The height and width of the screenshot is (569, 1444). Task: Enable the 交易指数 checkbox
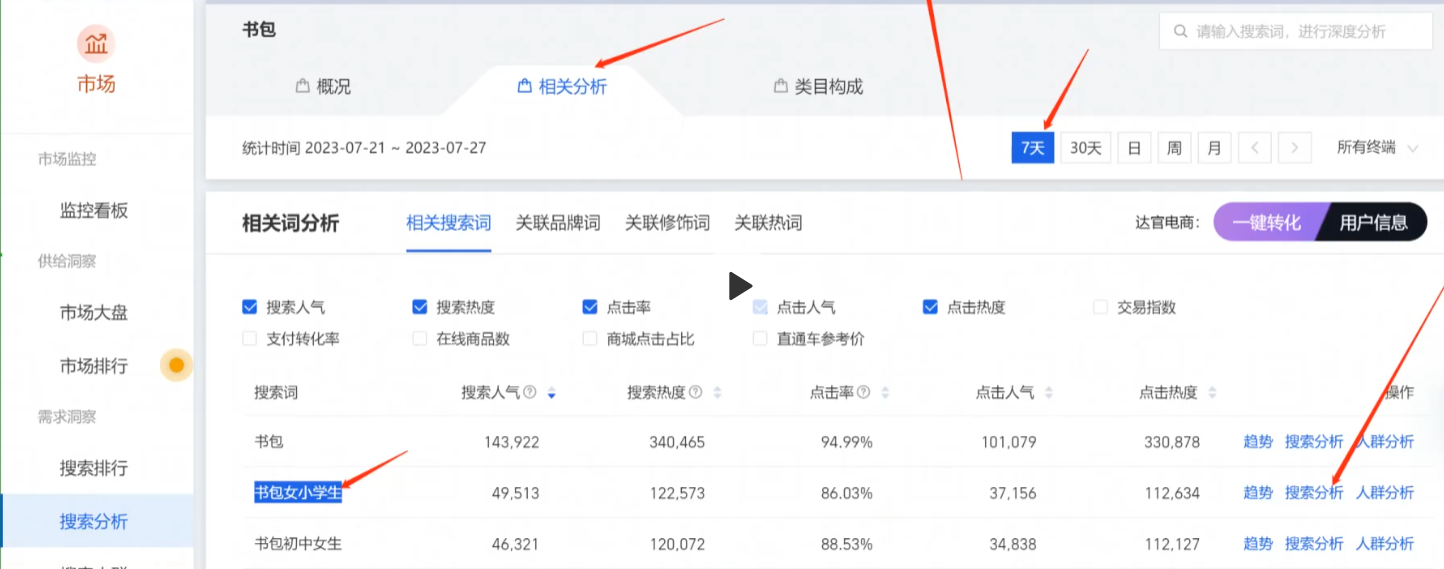(x=1100, y=307)
